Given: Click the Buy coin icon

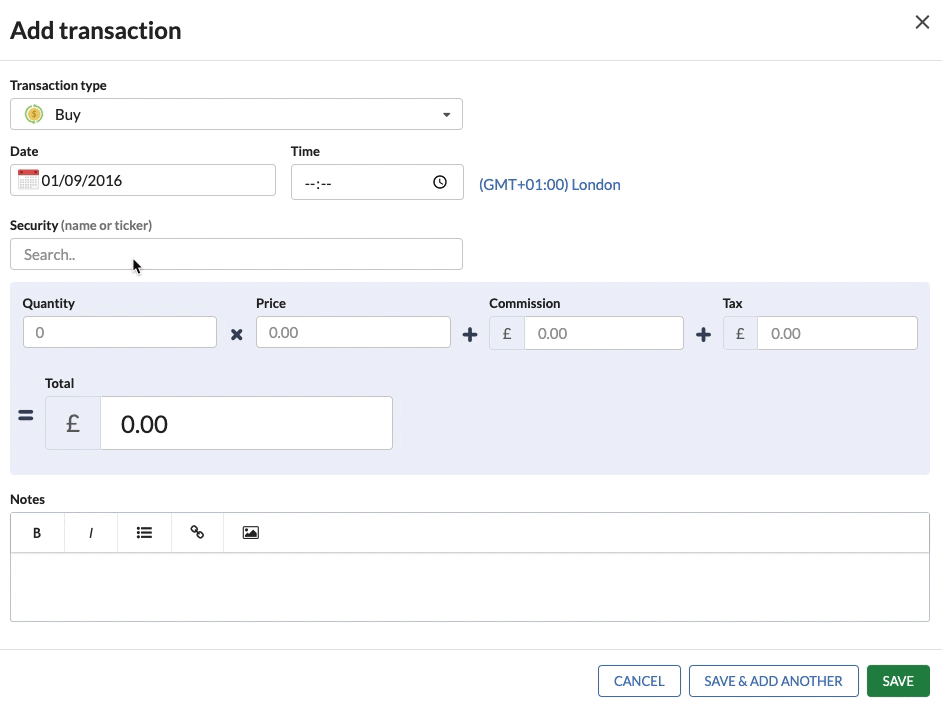Looking at the screenshot, I should pos(34,114).
